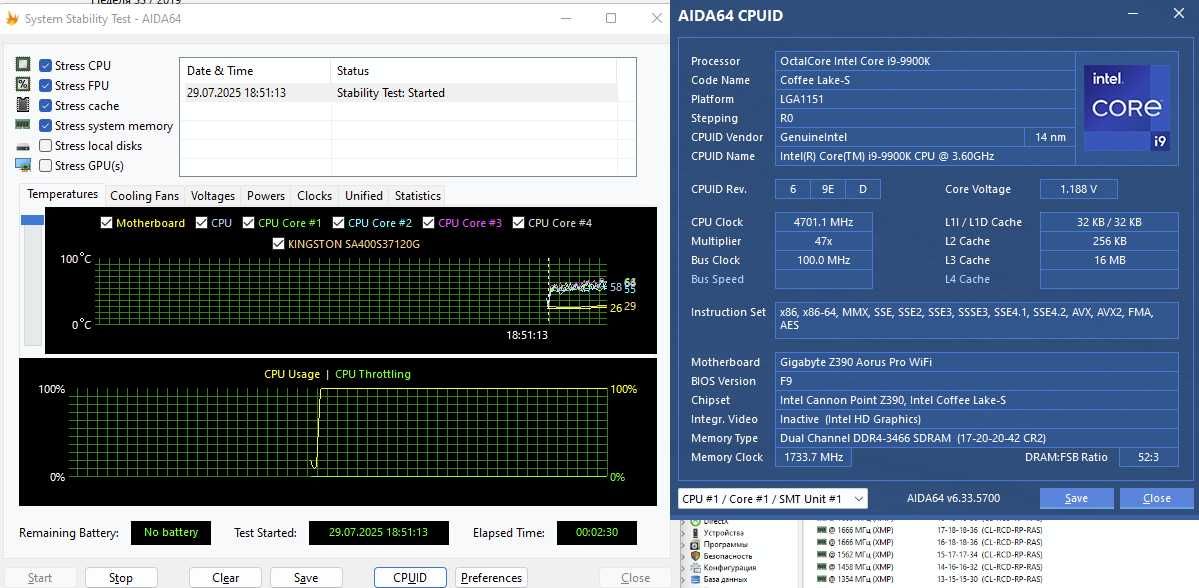Click the CPU Clock 4701.1 MHz value
Viewport: 1199px width, 588px height.
click(824, 222)
